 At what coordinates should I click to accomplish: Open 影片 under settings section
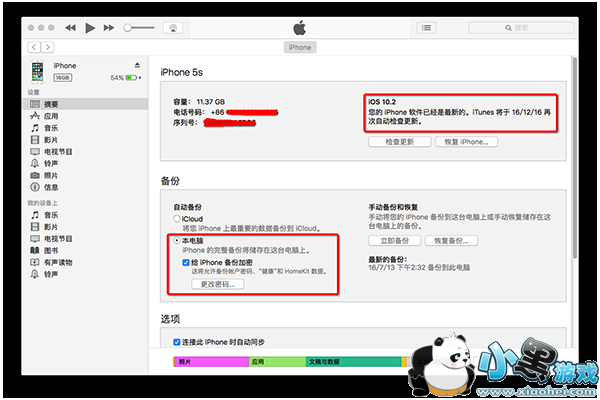[85, 140]
